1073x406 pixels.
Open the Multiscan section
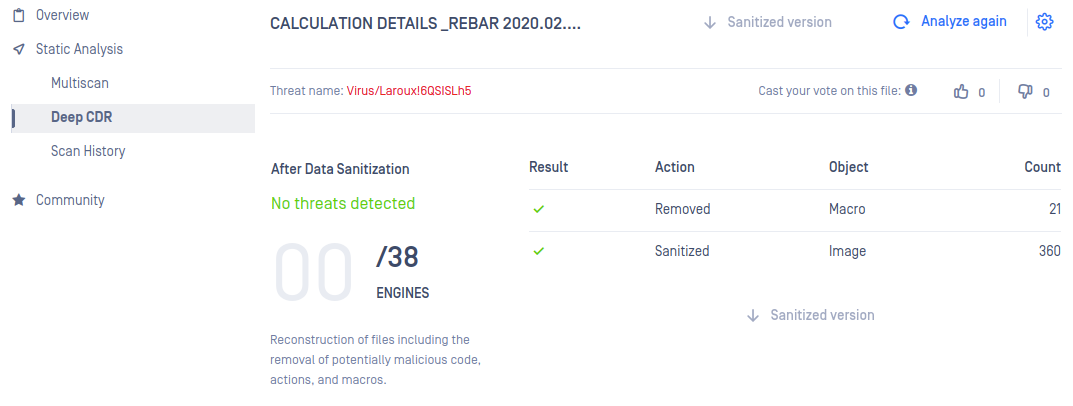(x=80, y=84)
